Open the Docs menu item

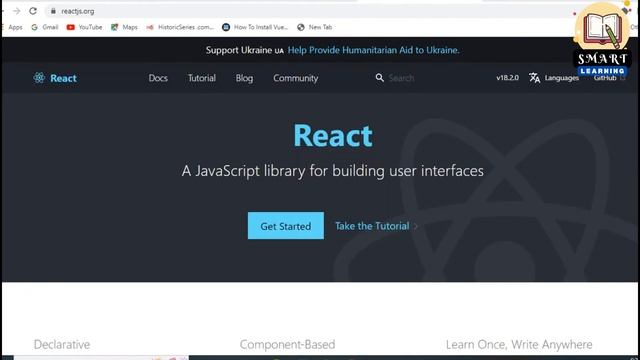pos(158,78)
